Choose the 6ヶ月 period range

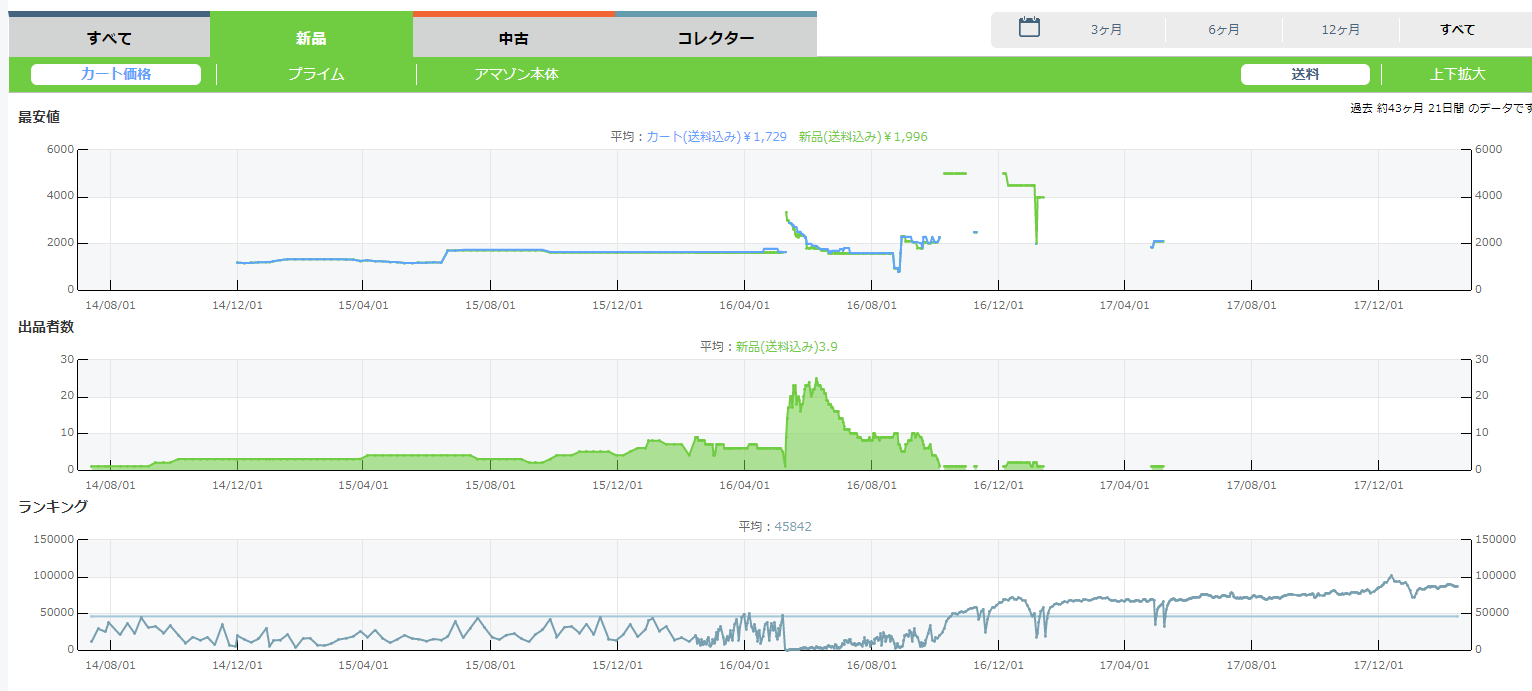tap(1223, 30)
